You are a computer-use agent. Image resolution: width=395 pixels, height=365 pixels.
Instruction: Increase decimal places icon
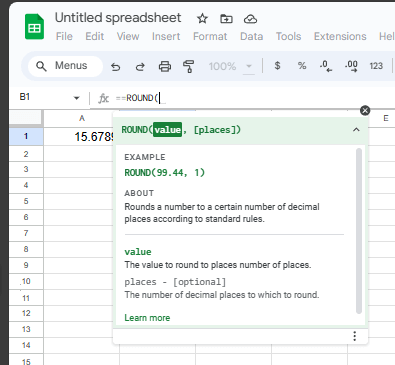[x=351, y=66]
